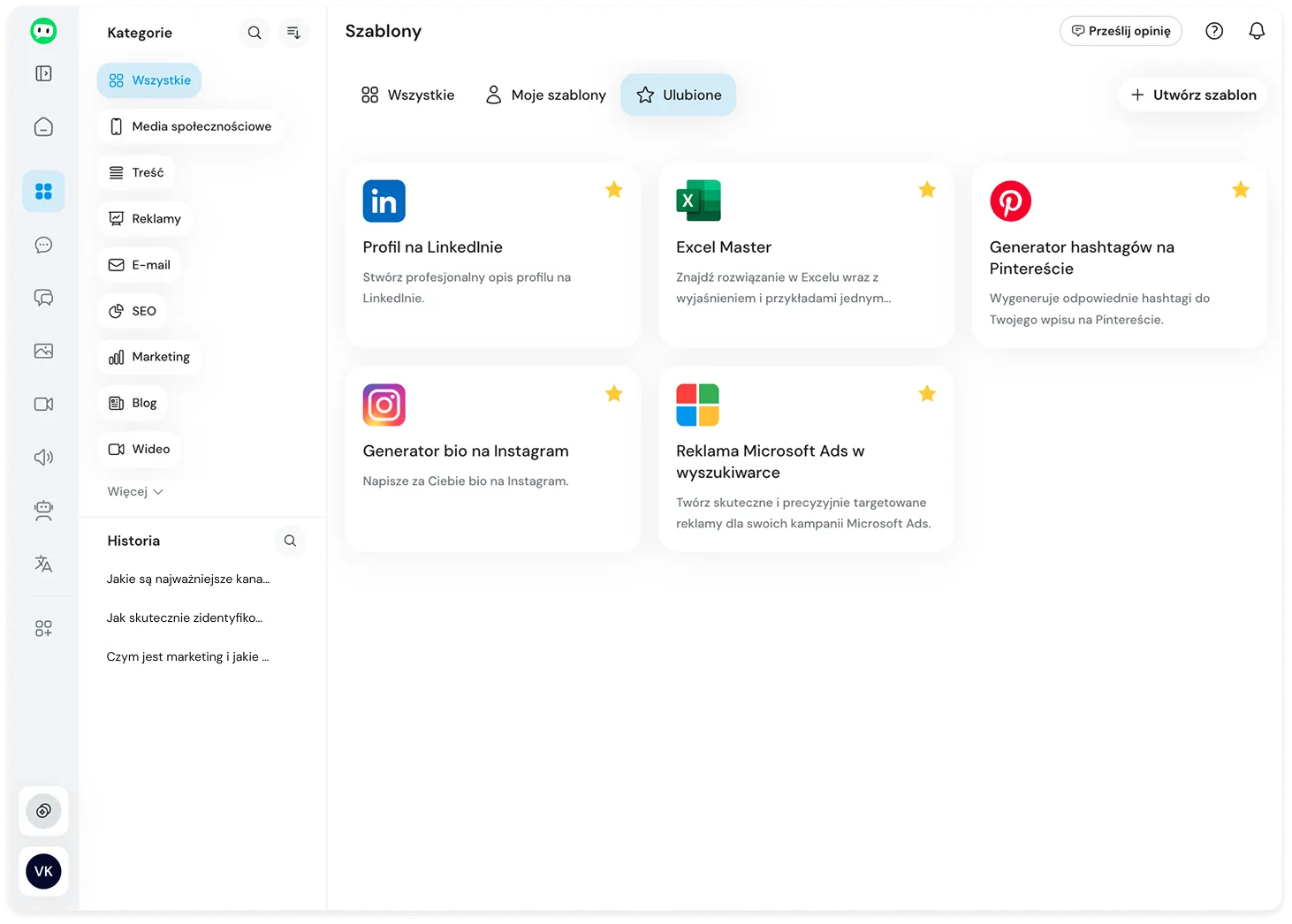
Task: Open the chat bubble icon in sidebar
Action: [43, 245]
